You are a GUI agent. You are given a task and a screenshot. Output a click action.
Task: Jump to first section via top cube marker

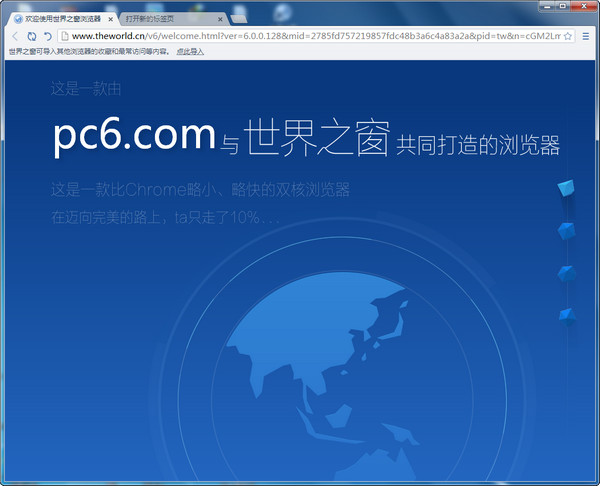566,188
